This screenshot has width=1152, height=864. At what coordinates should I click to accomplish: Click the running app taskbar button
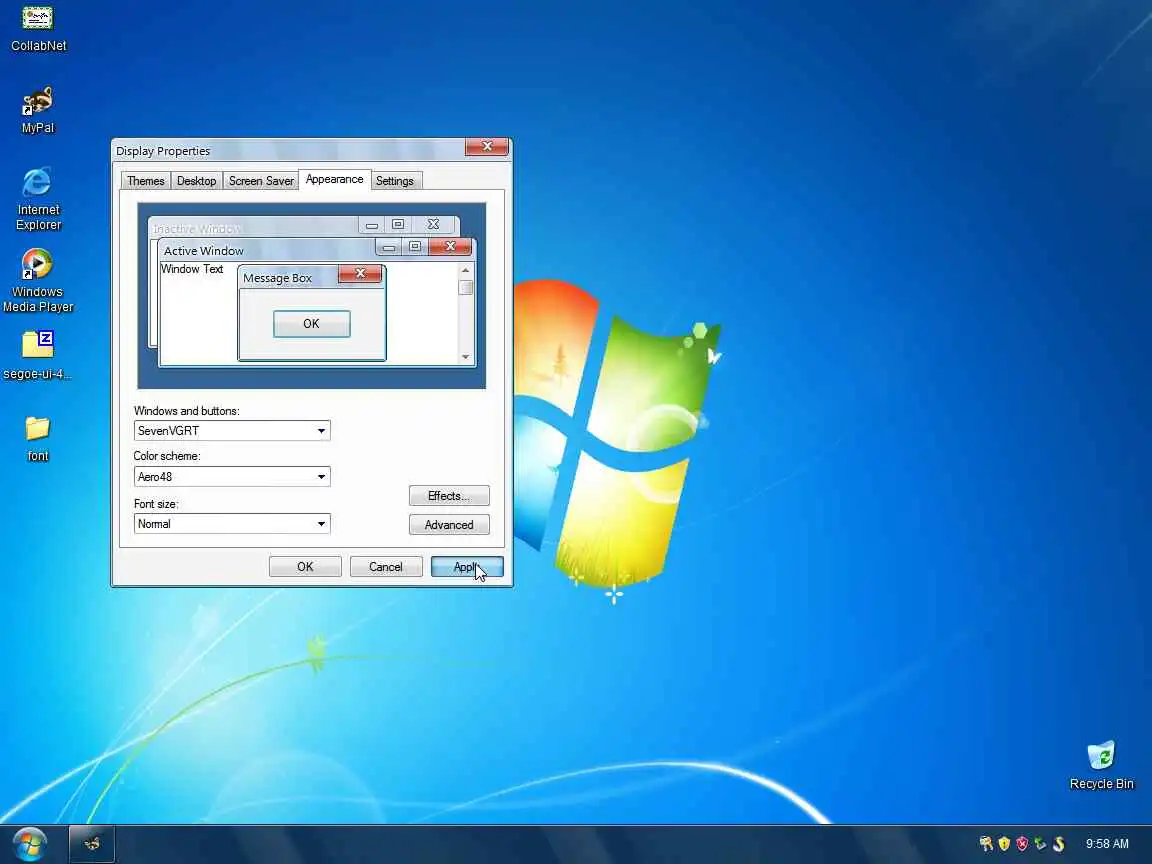coord(92,844)
